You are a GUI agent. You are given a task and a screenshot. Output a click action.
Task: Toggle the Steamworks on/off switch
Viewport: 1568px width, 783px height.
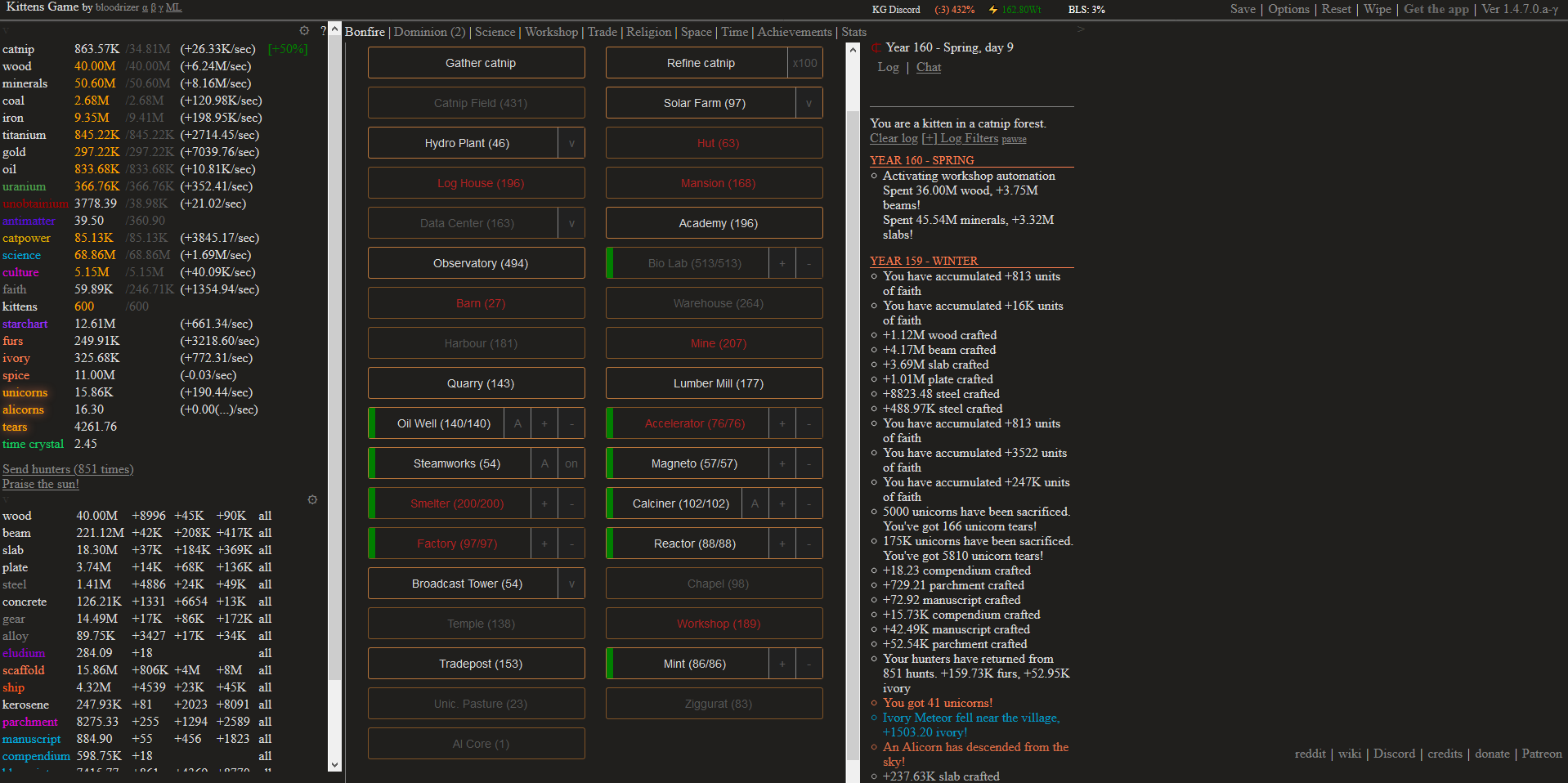(571, 463)
